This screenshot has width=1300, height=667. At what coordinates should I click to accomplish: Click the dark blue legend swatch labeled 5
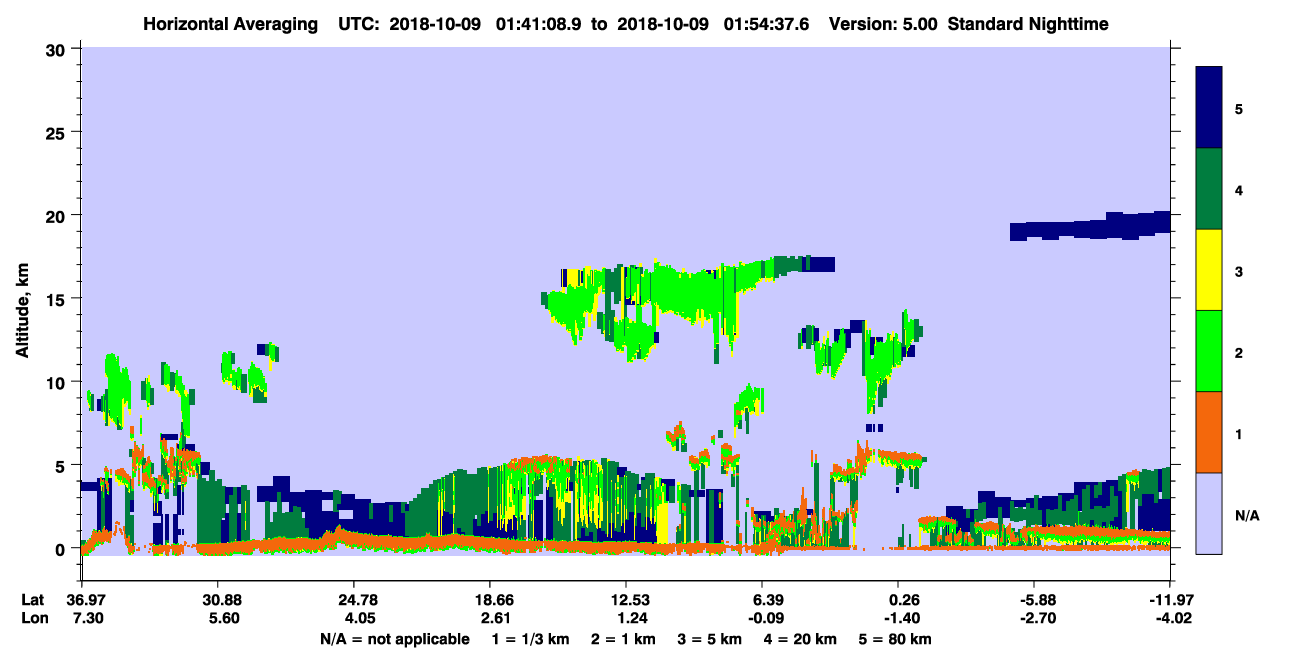[x=1209, y=108]
